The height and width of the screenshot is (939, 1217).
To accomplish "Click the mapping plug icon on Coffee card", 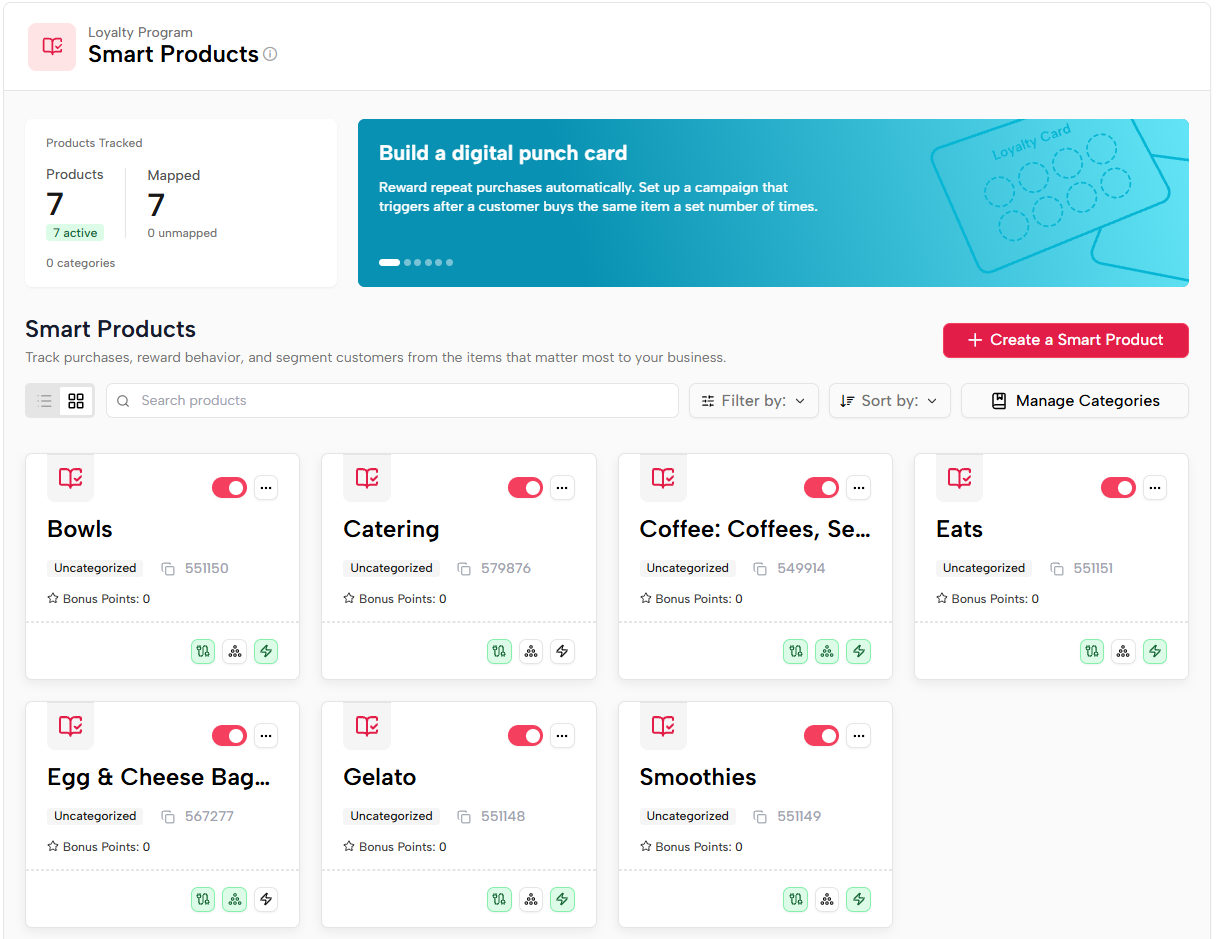I will pyautogui.click(x=795, y=651).
